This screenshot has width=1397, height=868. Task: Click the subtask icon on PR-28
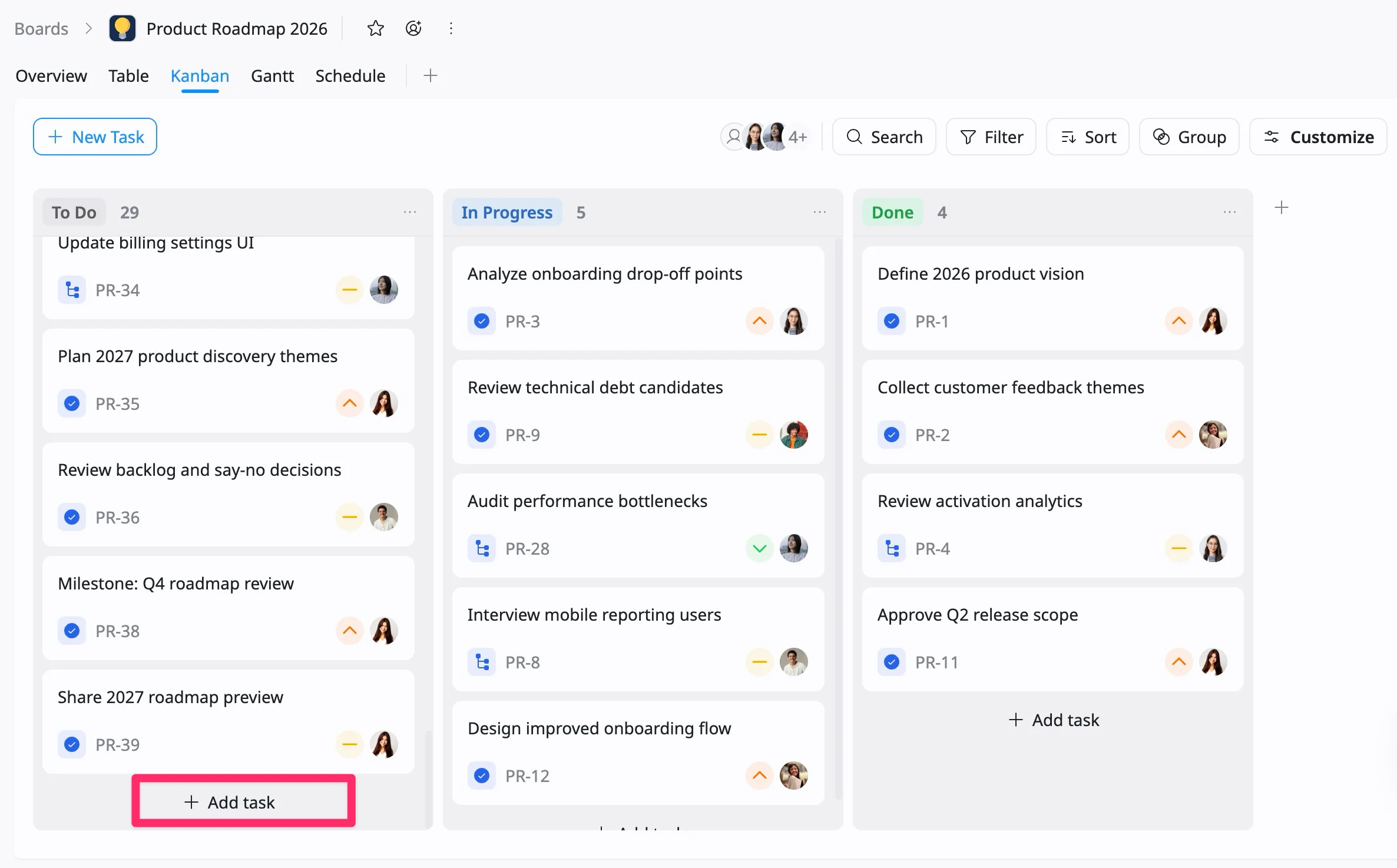pyautogui.click(x=482, y=548)
